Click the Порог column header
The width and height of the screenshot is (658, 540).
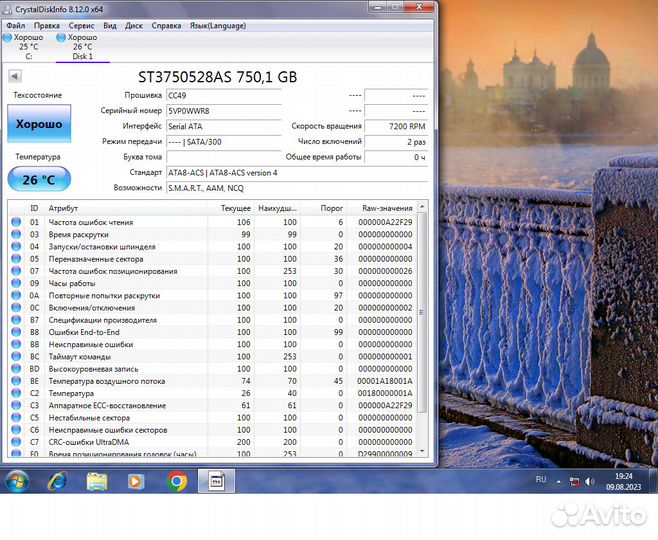pyautogui.click(x=323, y=208)
